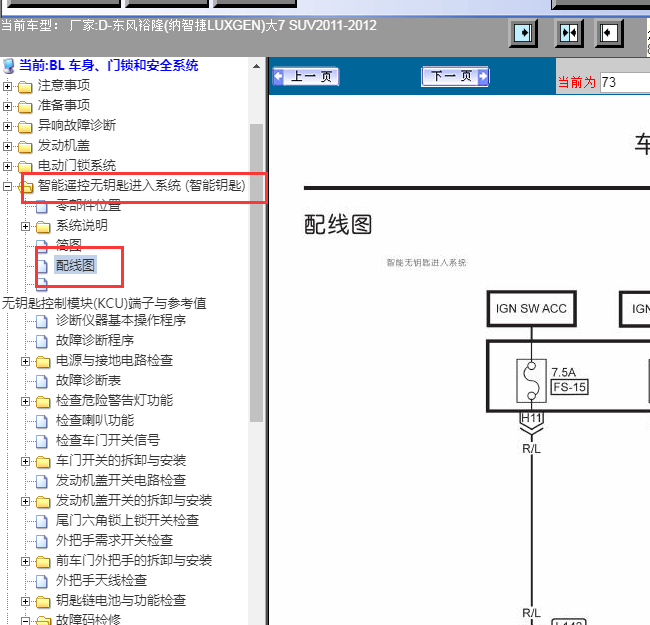This screenshot has width=650, height=625.
Task: Click the 配线图 document icon
Action: pos(42,266)
